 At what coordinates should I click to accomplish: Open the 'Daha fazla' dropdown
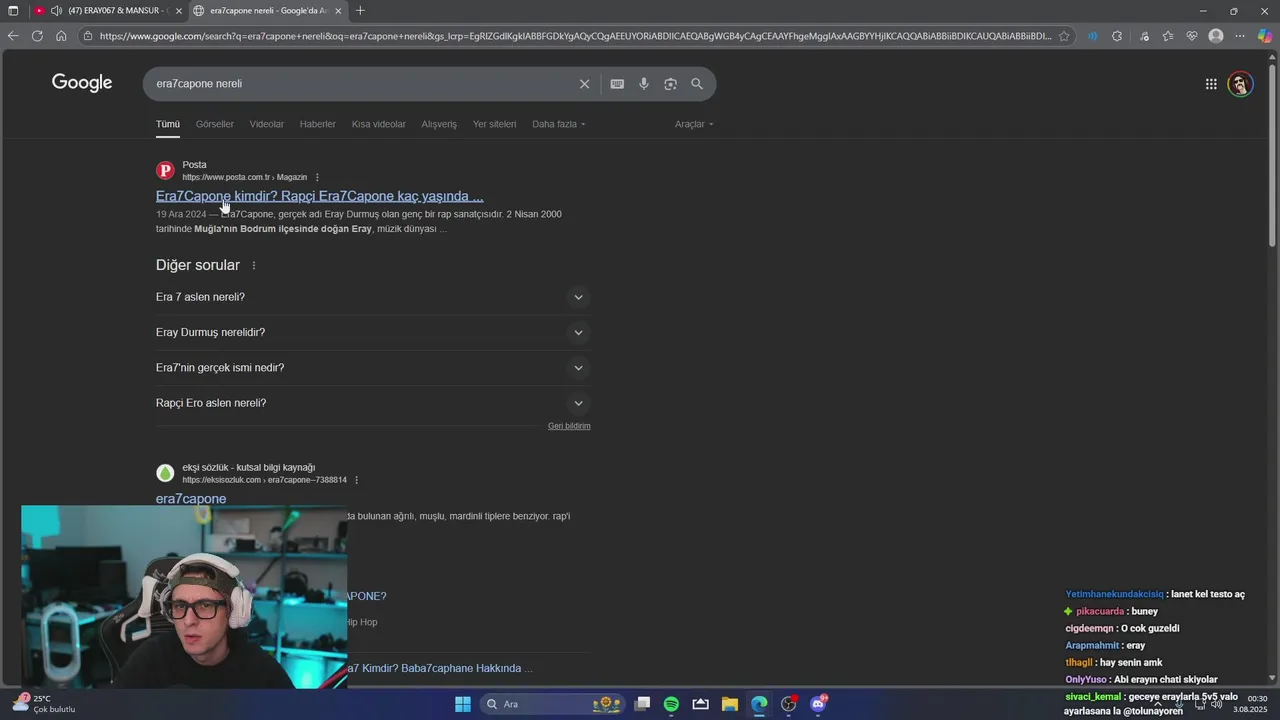tap(559, 124)
